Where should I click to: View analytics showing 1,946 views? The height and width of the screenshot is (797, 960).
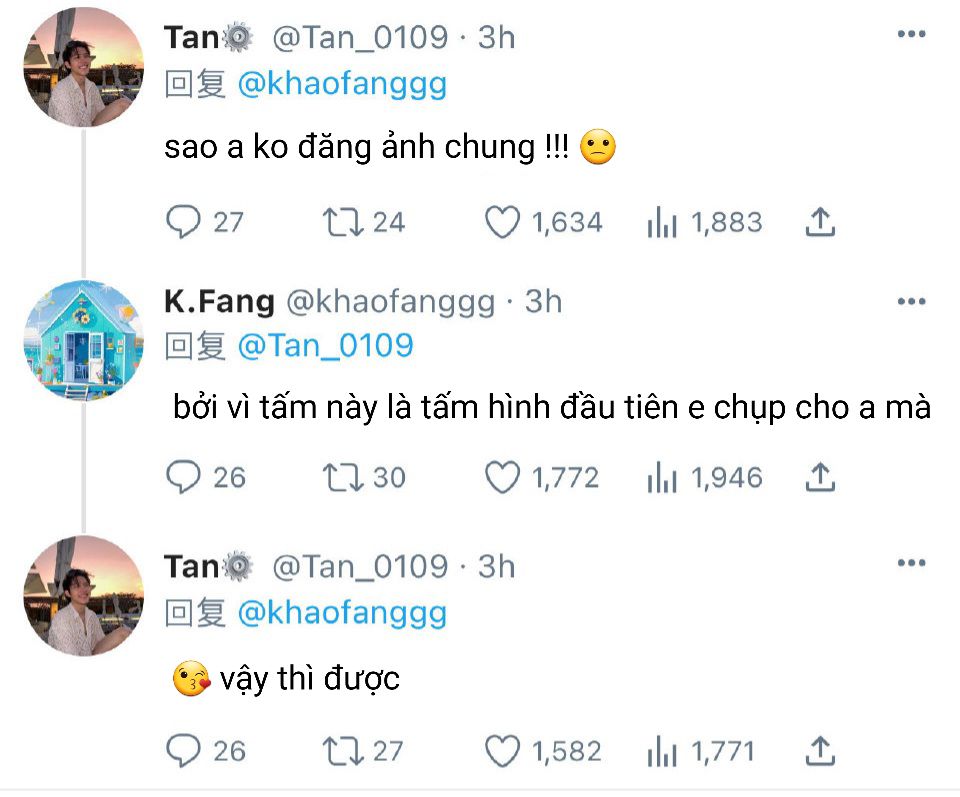coord(661,478)
